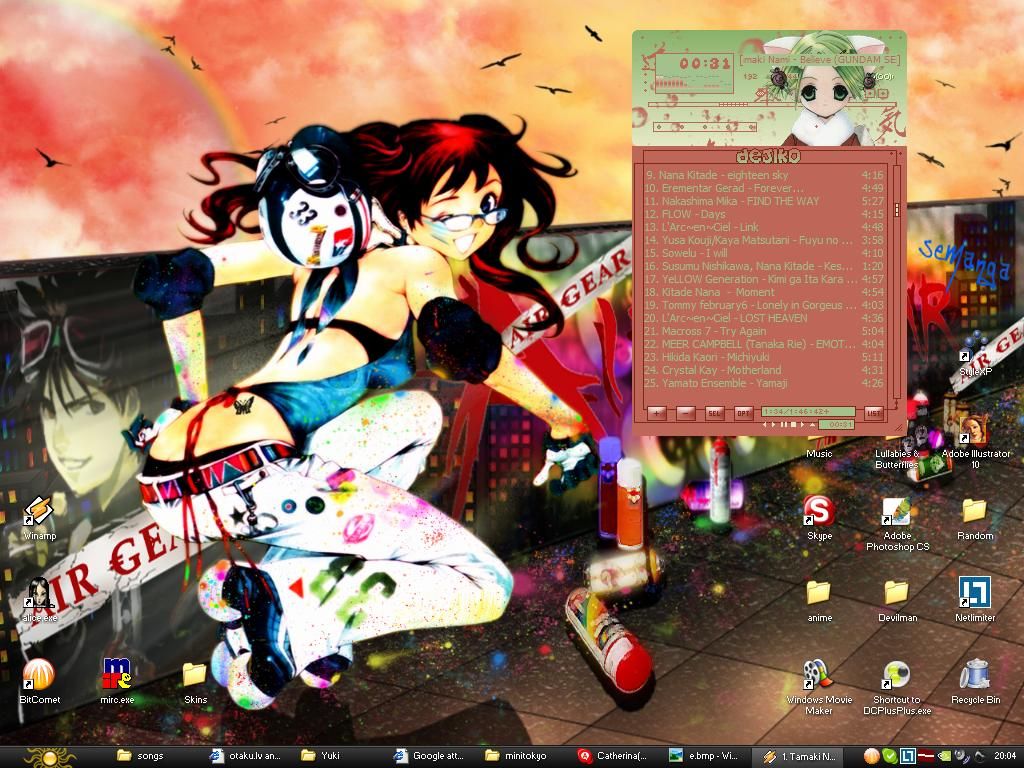This screenshot has width=1024, height=768.
Task: Open the playlist SEL menu button
Action: click(714, 413)
